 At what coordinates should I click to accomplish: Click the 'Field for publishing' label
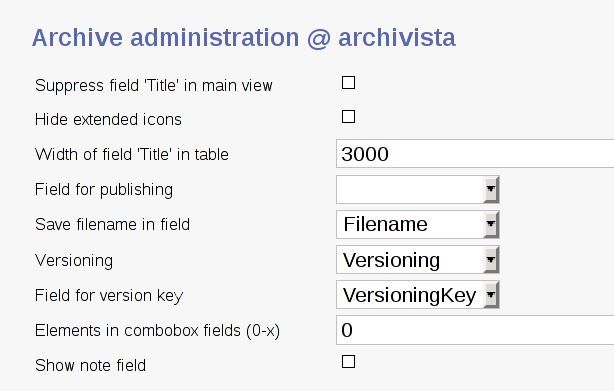[x=104, y=190]
